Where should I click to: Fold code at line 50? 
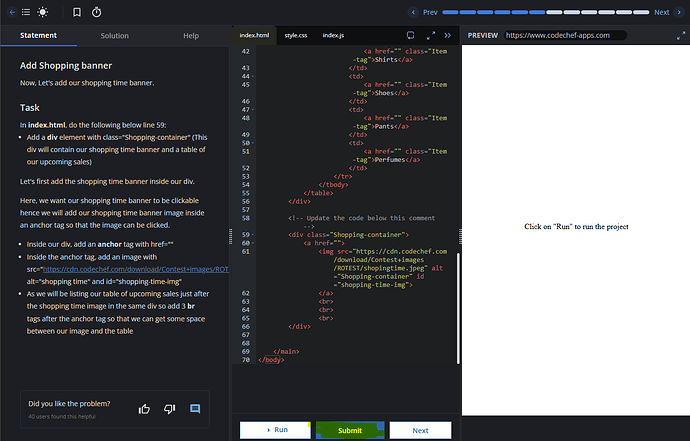(x=253, y=143)
